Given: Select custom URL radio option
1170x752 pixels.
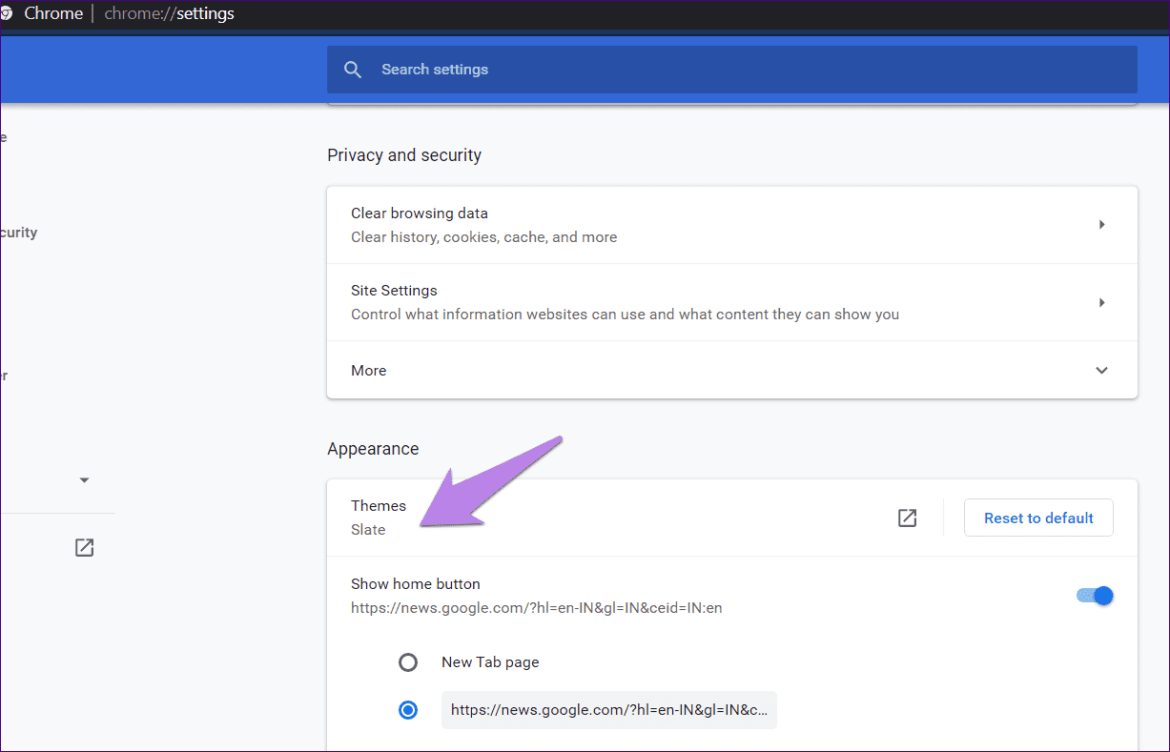Looking at the screenshot, I should pos(407,709).
